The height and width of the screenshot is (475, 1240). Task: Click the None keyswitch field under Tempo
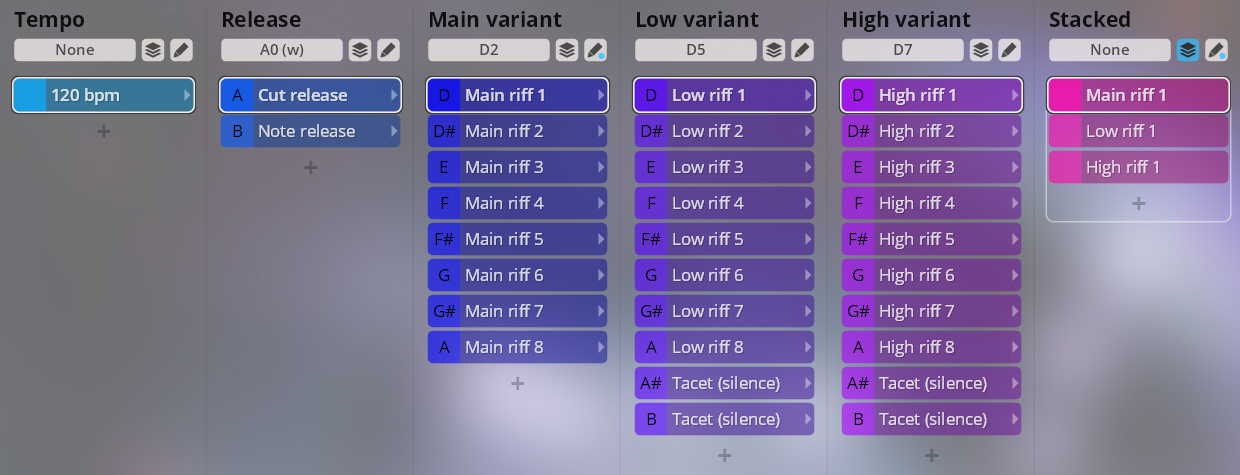coord(75,50)
